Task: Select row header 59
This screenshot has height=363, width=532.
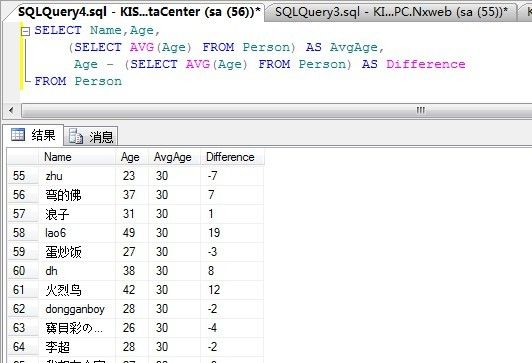Action: [23, 252]
